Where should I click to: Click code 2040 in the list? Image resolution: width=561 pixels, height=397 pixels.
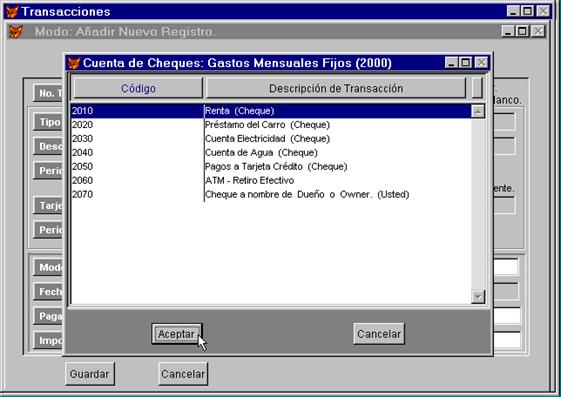pos(82,153)
